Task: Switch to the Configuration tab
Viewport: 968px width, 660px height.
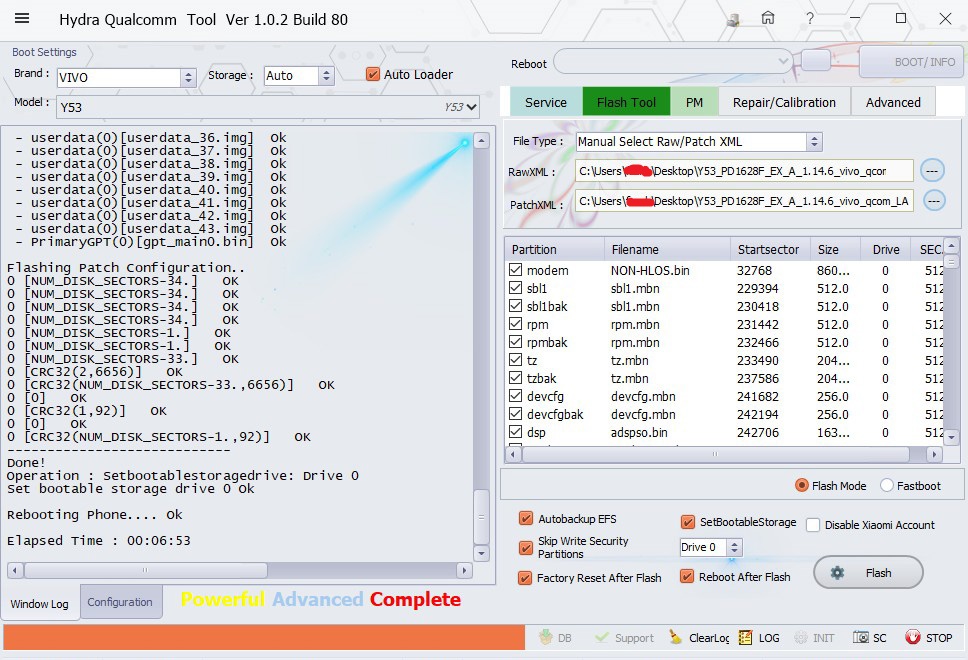Action: (120, 601)
